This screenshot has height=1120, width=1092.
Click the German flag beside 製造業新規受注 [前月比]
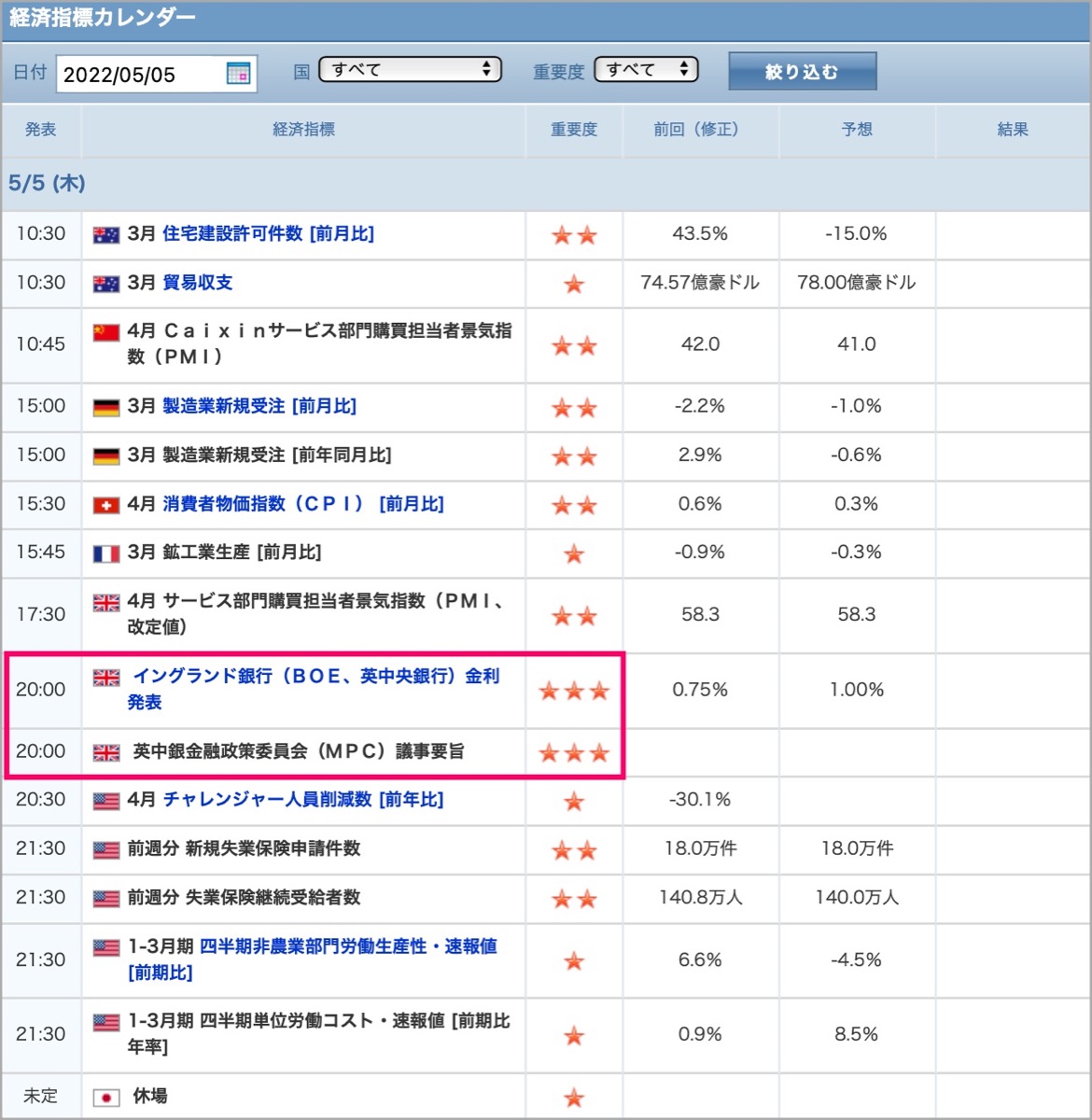tap(106, 408)
